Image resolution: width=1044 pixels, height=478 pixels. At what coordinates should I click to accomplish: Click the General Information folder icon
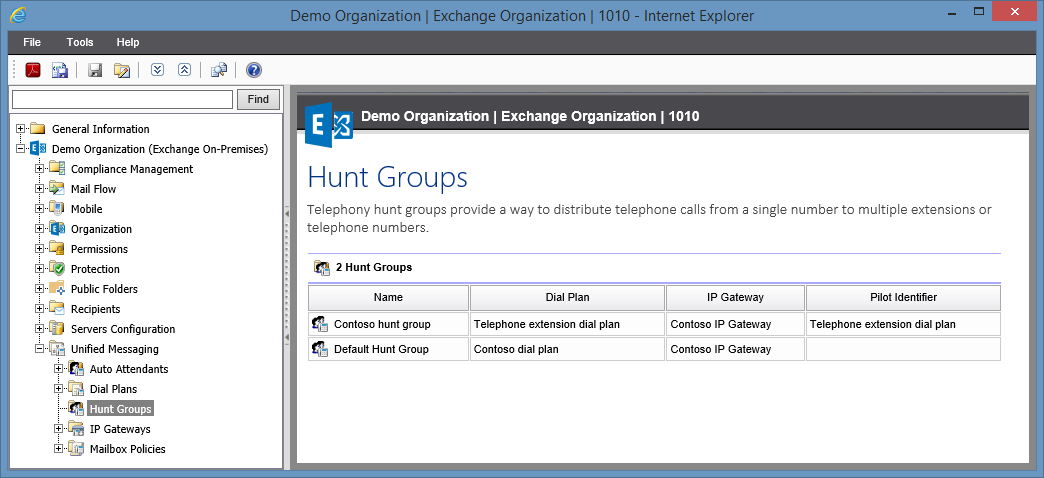38,128
